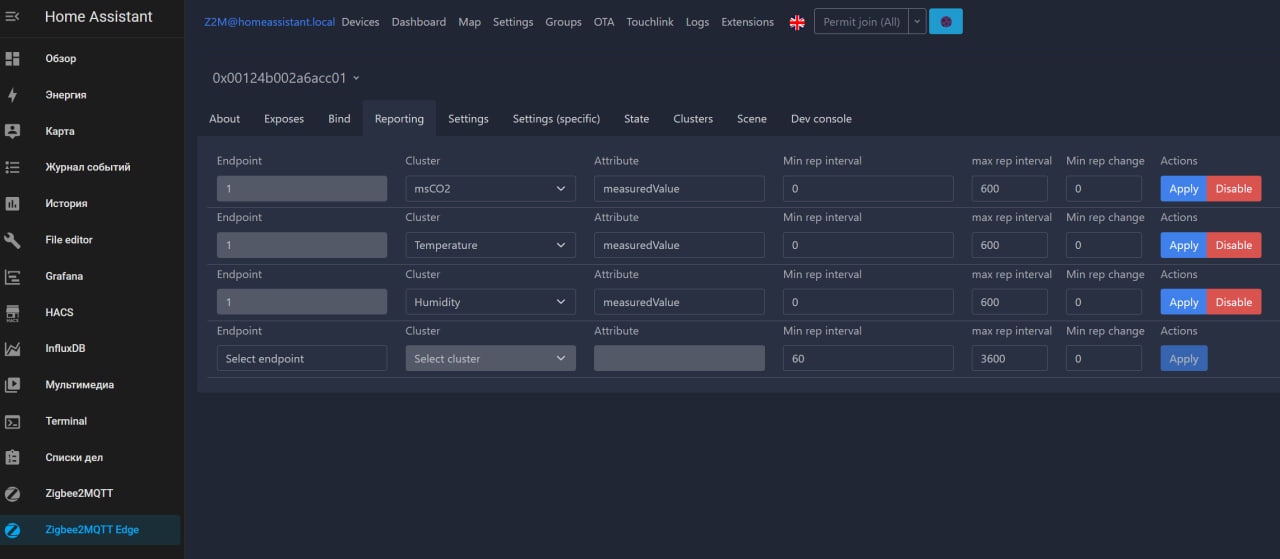Click the Z2M@homeassistant.local link

(x=269, y=22)
